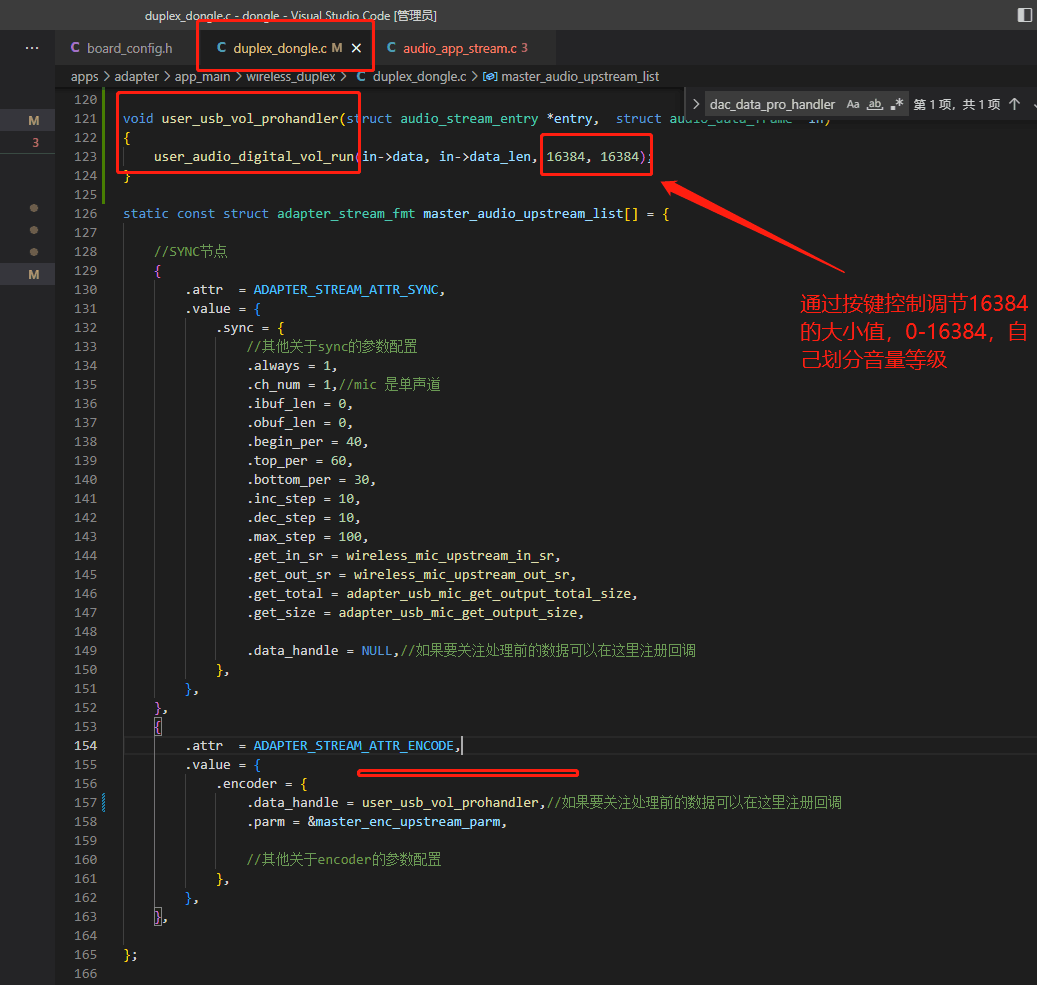Toggle Match Whole Word in find widget
Viewport: 1037px width, 985px height.
coord(875,105)
